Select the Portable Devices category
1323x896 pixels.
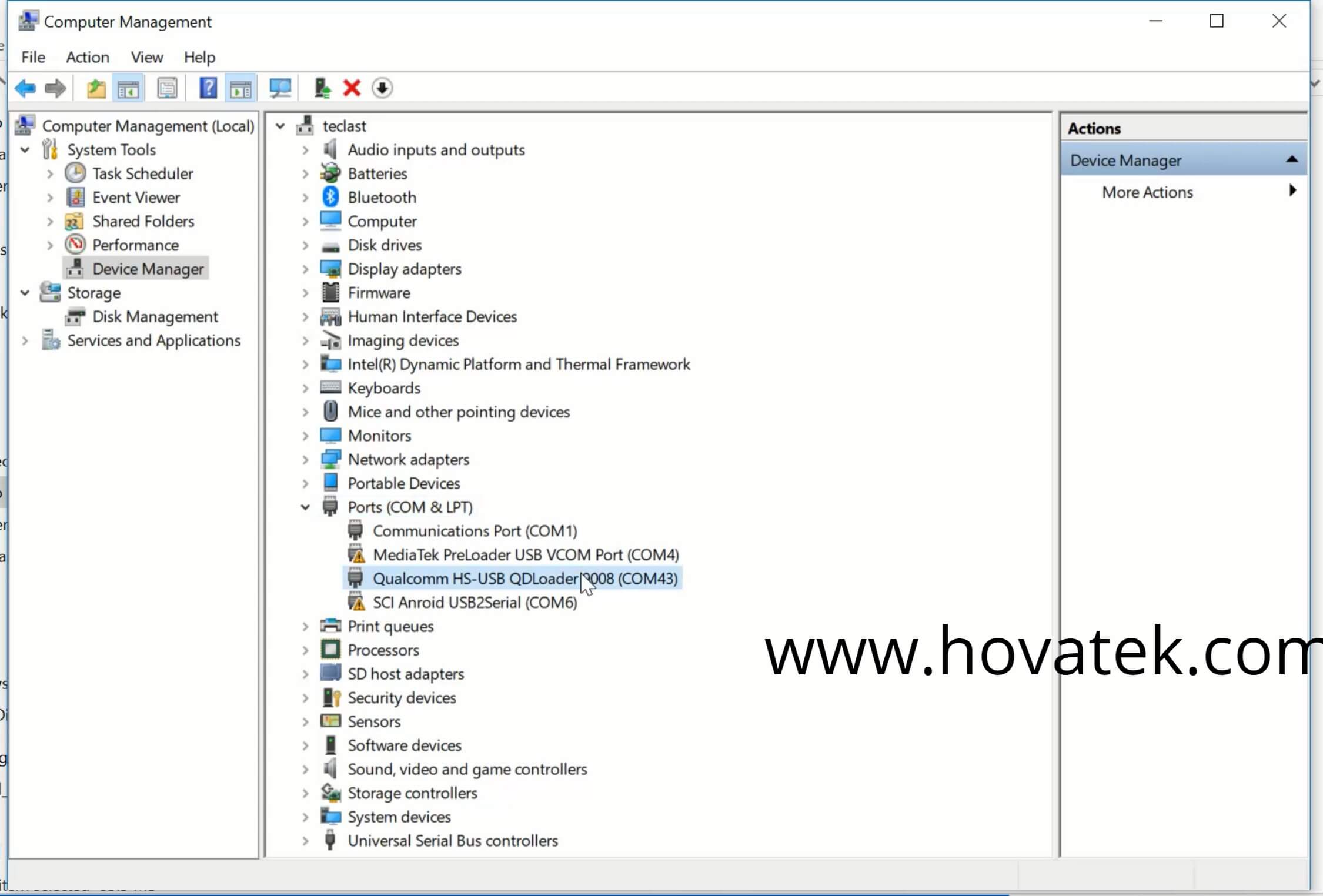coord(403,483)
